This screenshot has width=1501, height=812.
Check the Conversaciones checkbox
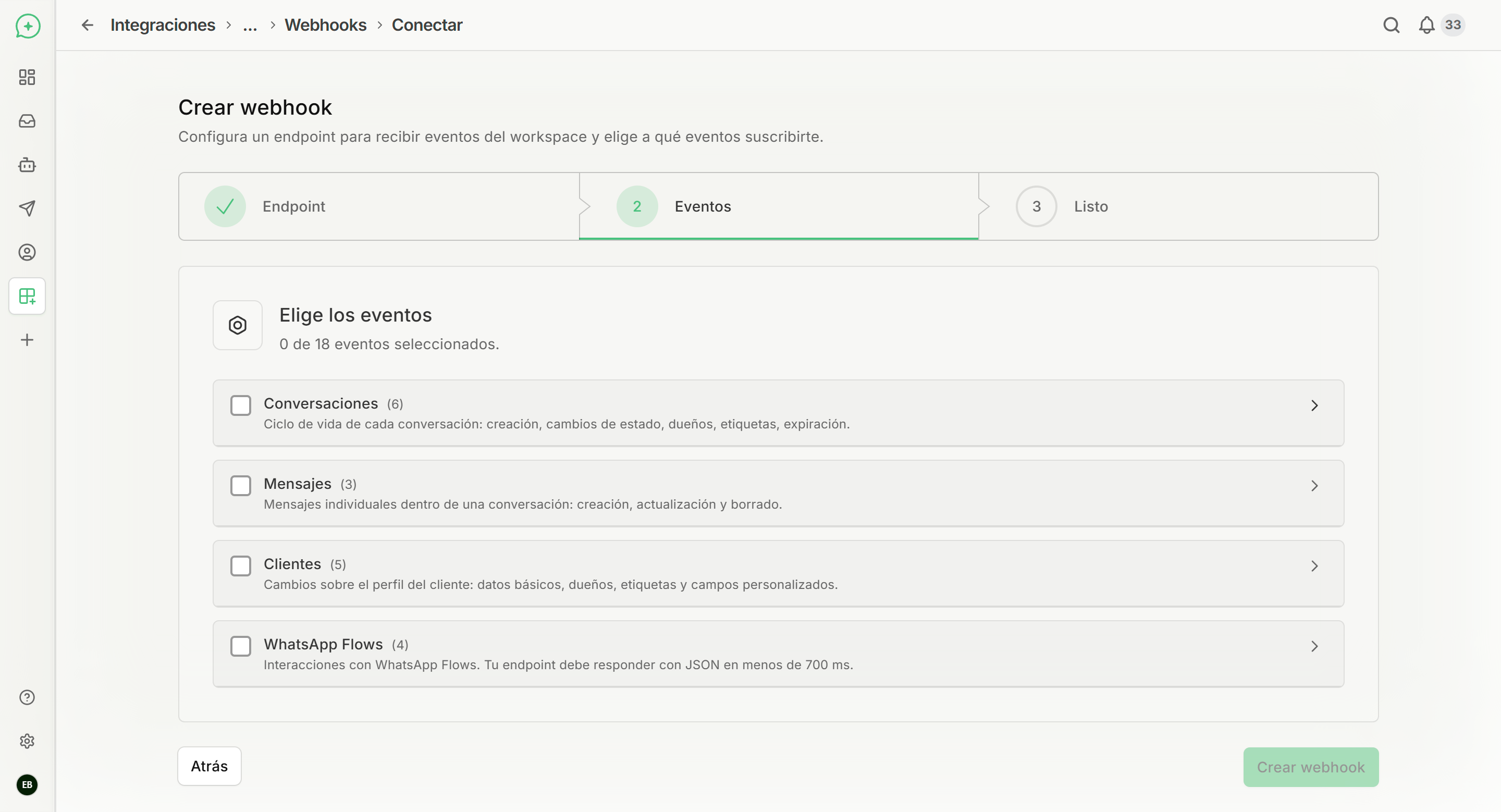click(241, 405)
